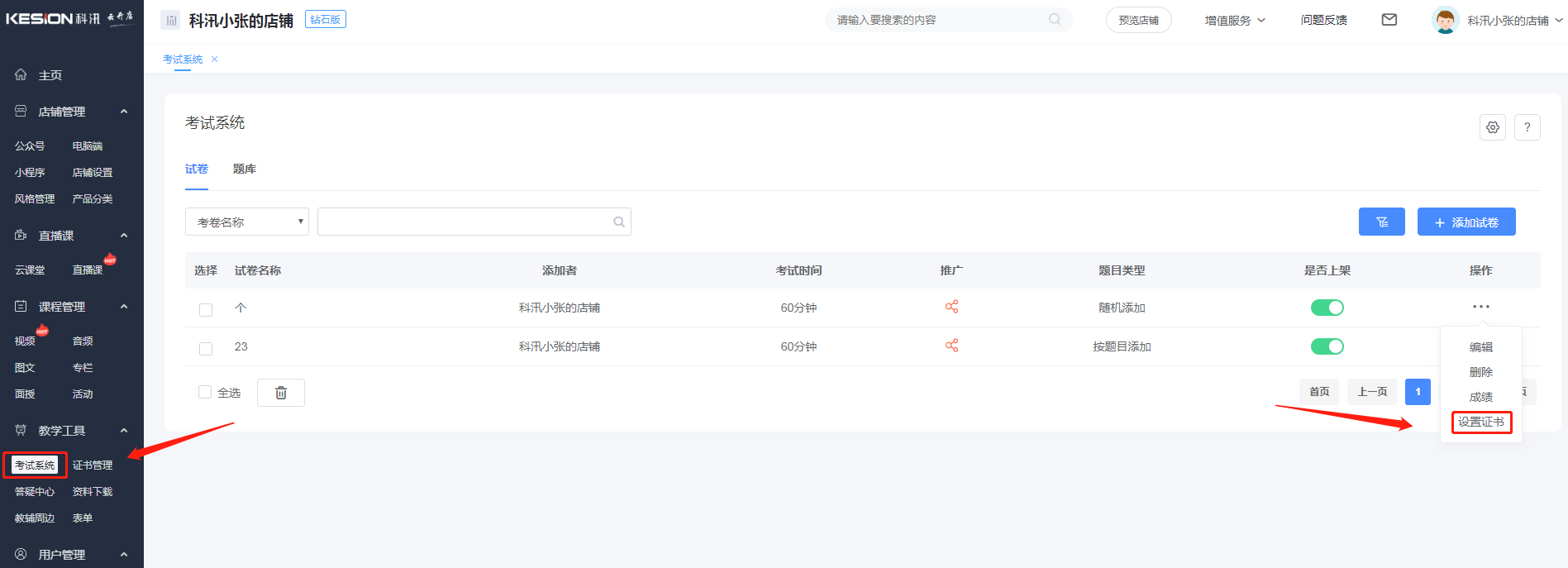Click the share icon for exam 23
The image size is (1568, 568).
[951, 346]
